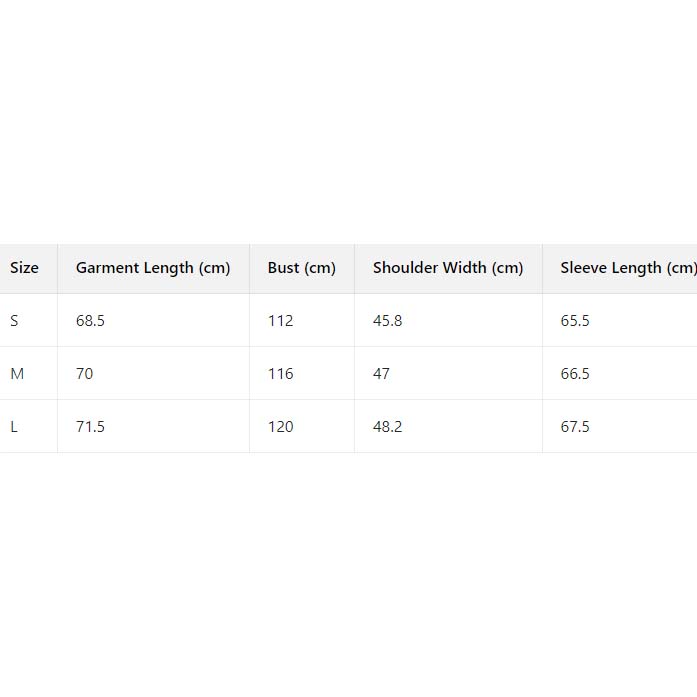Image resolution: width=697 pixels, height=697 pixels.
Task: Click bust value 120
Action: tap(280, 427)
